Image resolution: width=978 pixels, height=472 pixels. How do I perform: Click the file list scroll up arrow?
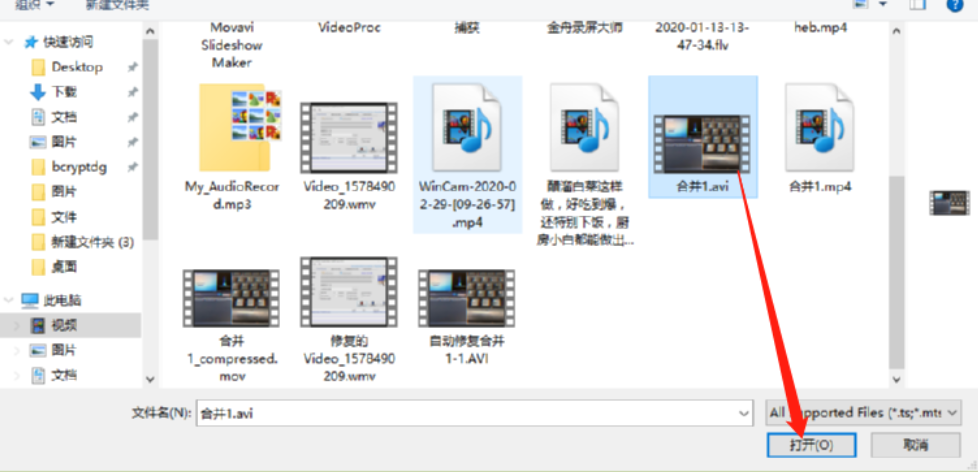(896, 30)
